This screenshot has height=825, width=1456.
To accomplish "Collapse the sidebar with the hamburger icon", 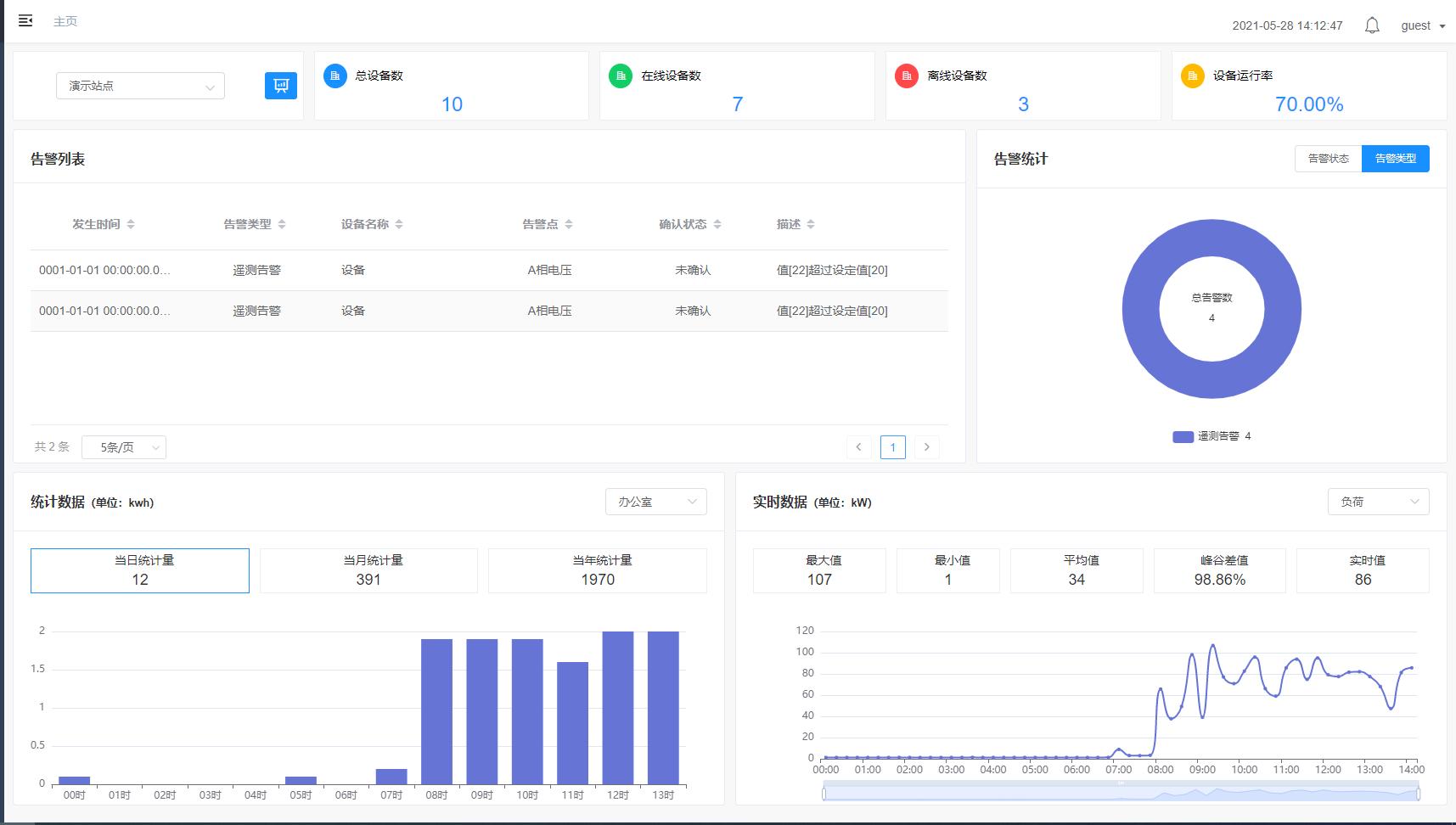I will click(25, 21).
